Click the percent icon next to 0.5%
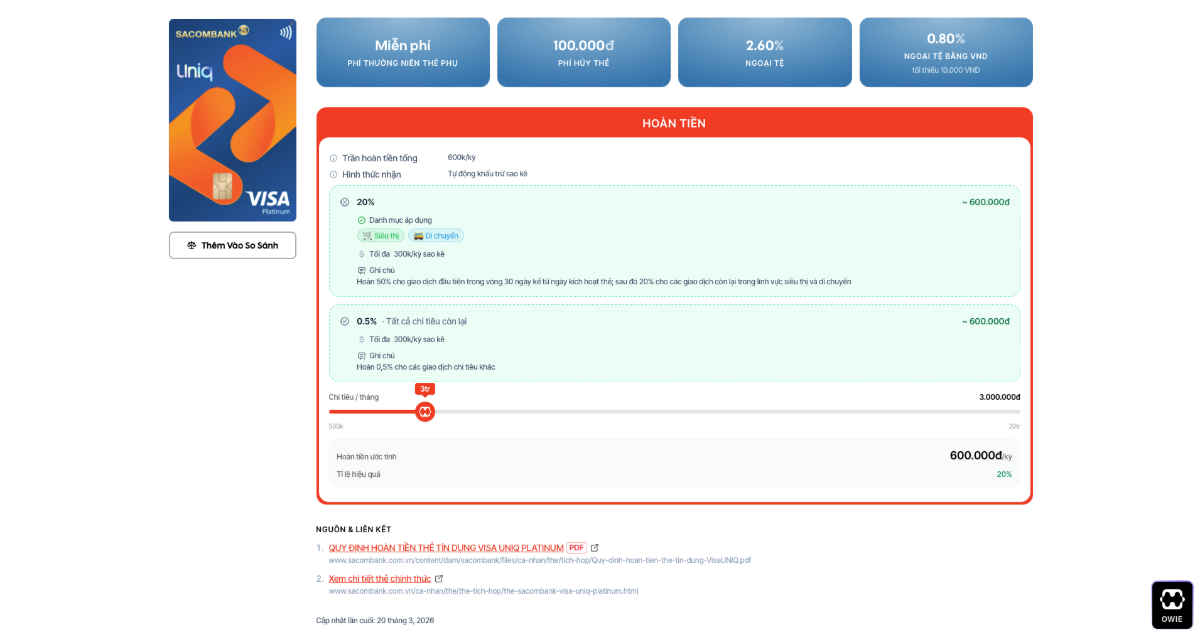 coord(345,321)
